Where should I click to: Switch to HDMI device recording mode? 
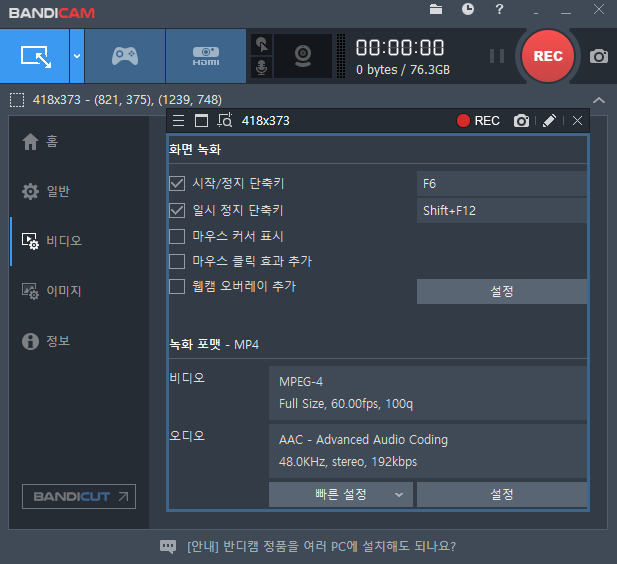(x=206, y=56)
